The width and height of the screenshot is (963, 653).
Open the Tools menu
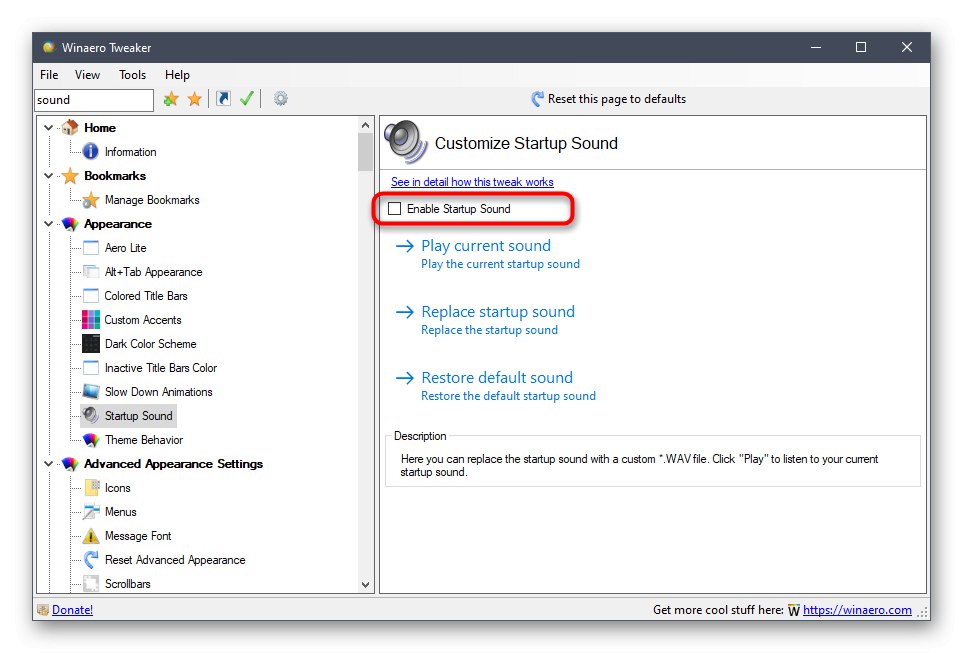point(133,75)
